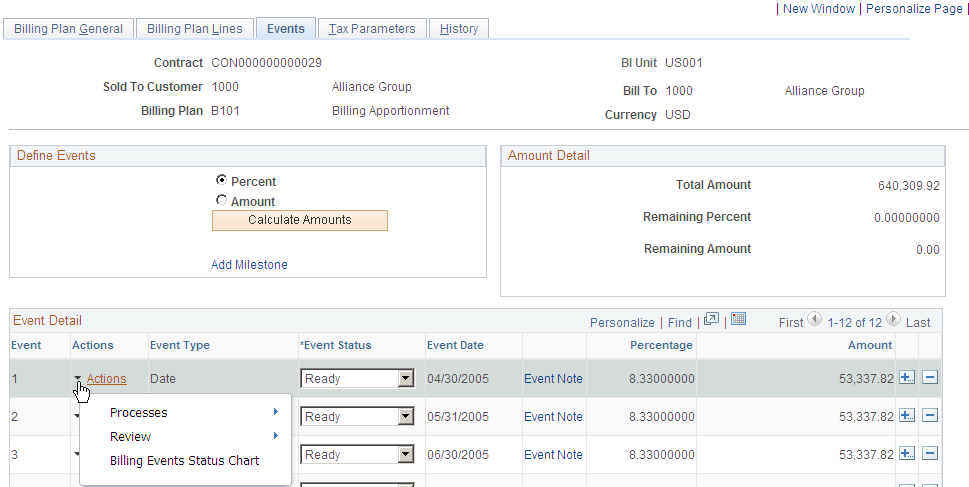Sort by the Event Date column header
Viewport: 969px width, 487px height.
(x=455, y=345)
